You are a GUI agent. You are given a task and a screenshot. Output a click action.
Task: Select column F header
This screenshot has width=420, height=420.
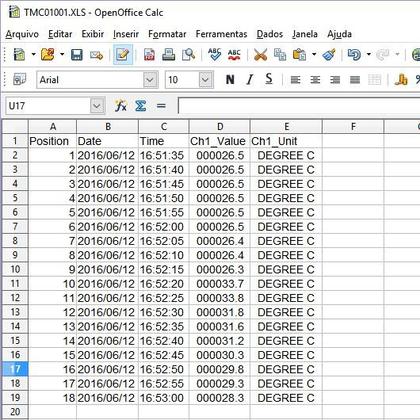[x=353, y=127]
